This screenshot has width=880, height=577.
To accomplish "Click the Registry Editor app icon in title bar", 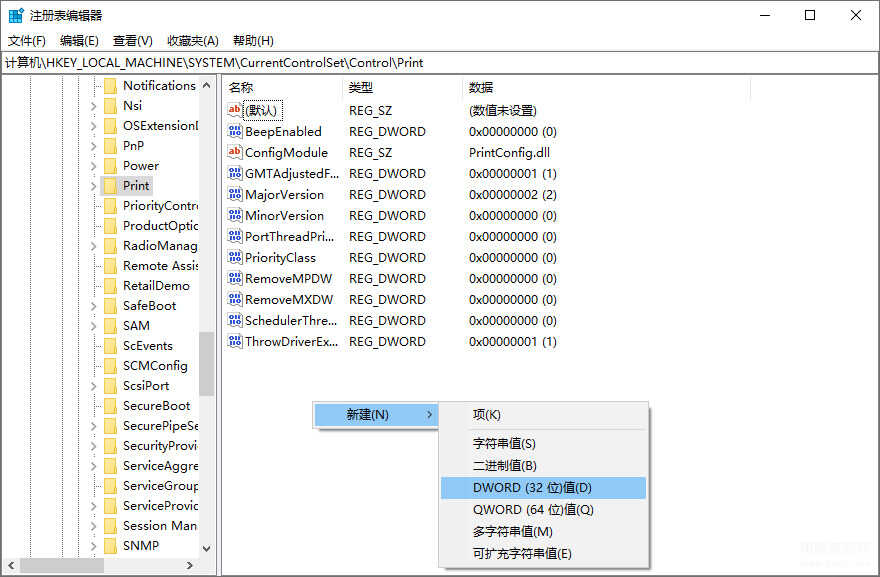I will click(16, 15).
